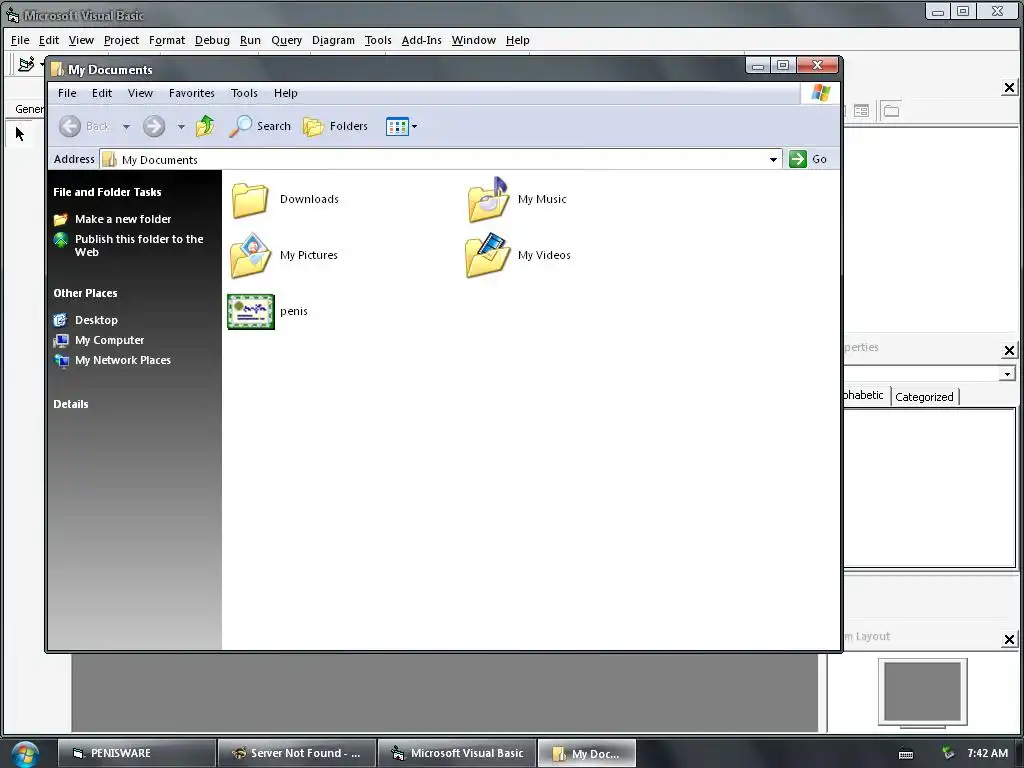The image size is (1024, 768).
Task: Open the Tools menu in My Documents
Action: [x=244, y=93]
